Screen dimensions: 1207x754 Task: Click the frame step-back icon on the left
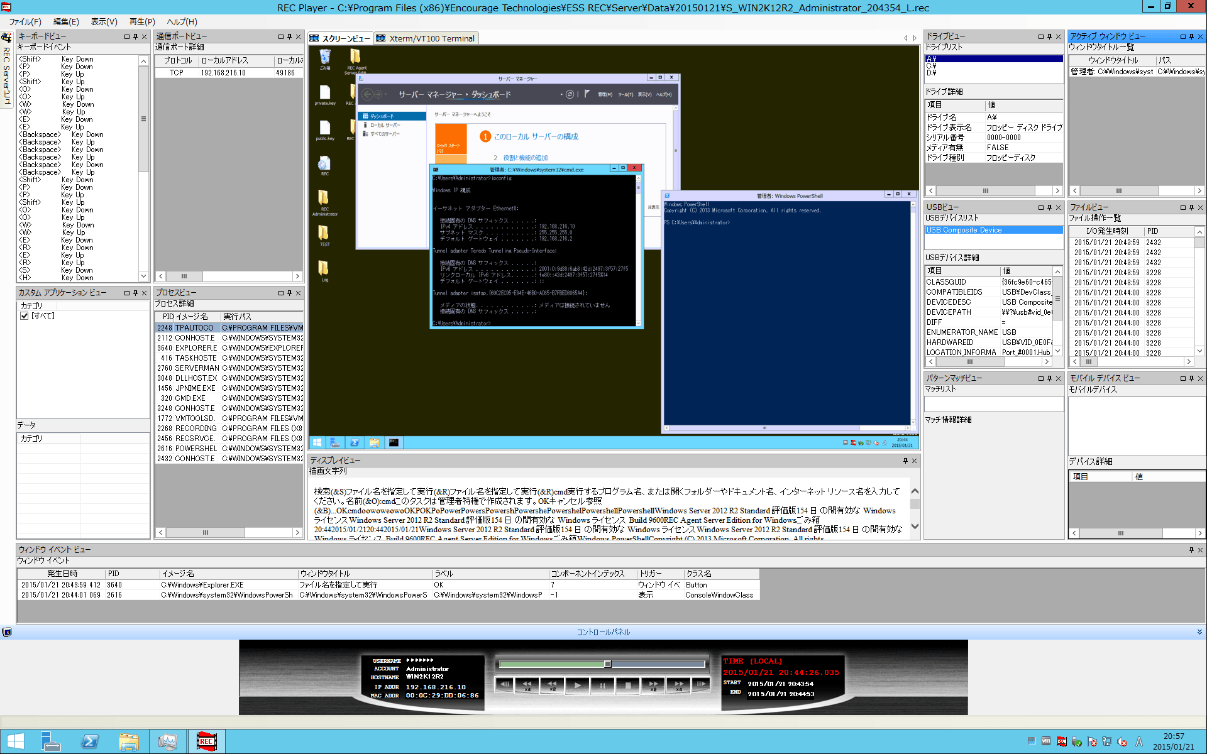503,686
